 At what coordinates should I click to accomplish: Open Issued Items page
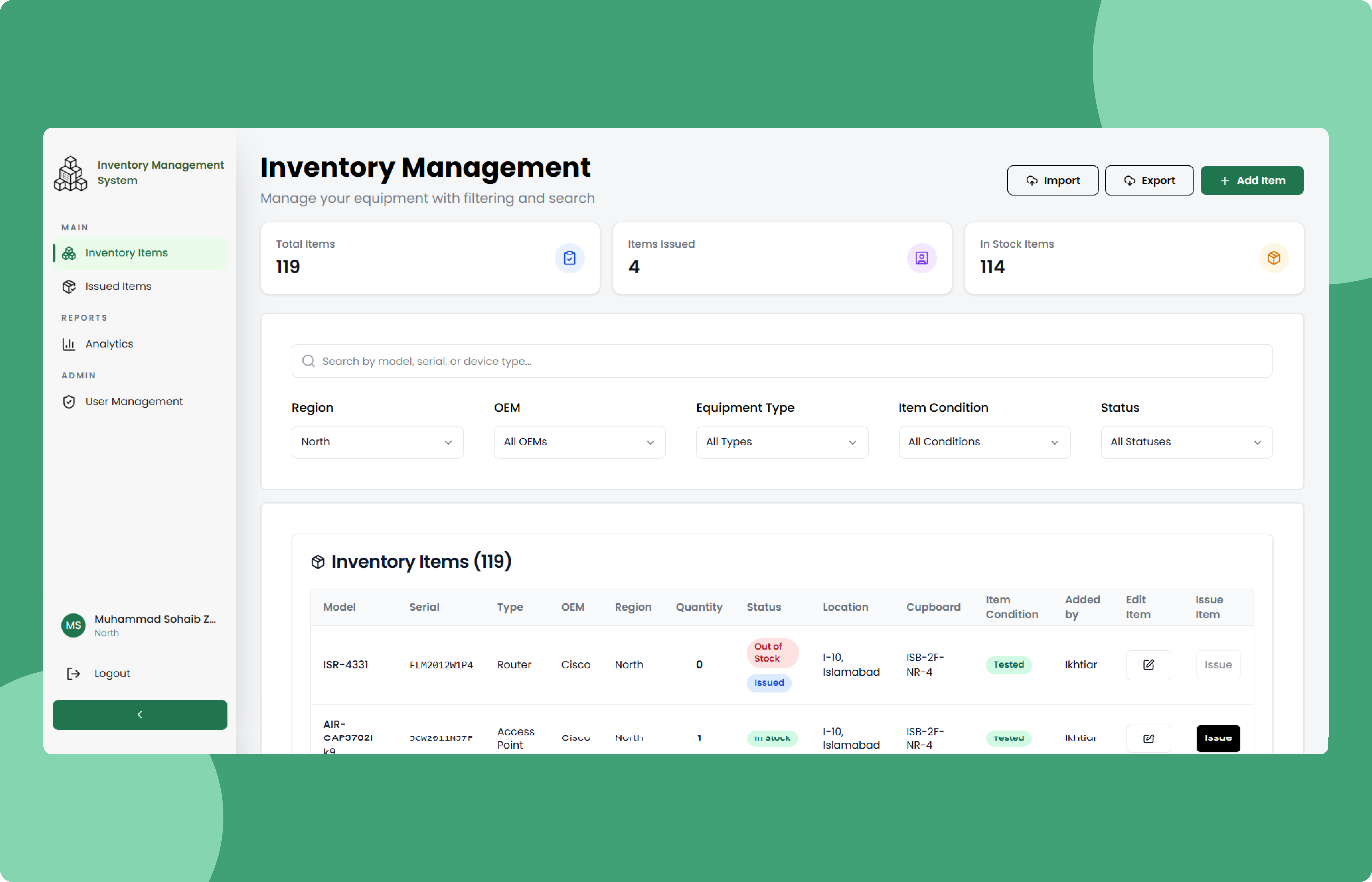coord(140,286)
